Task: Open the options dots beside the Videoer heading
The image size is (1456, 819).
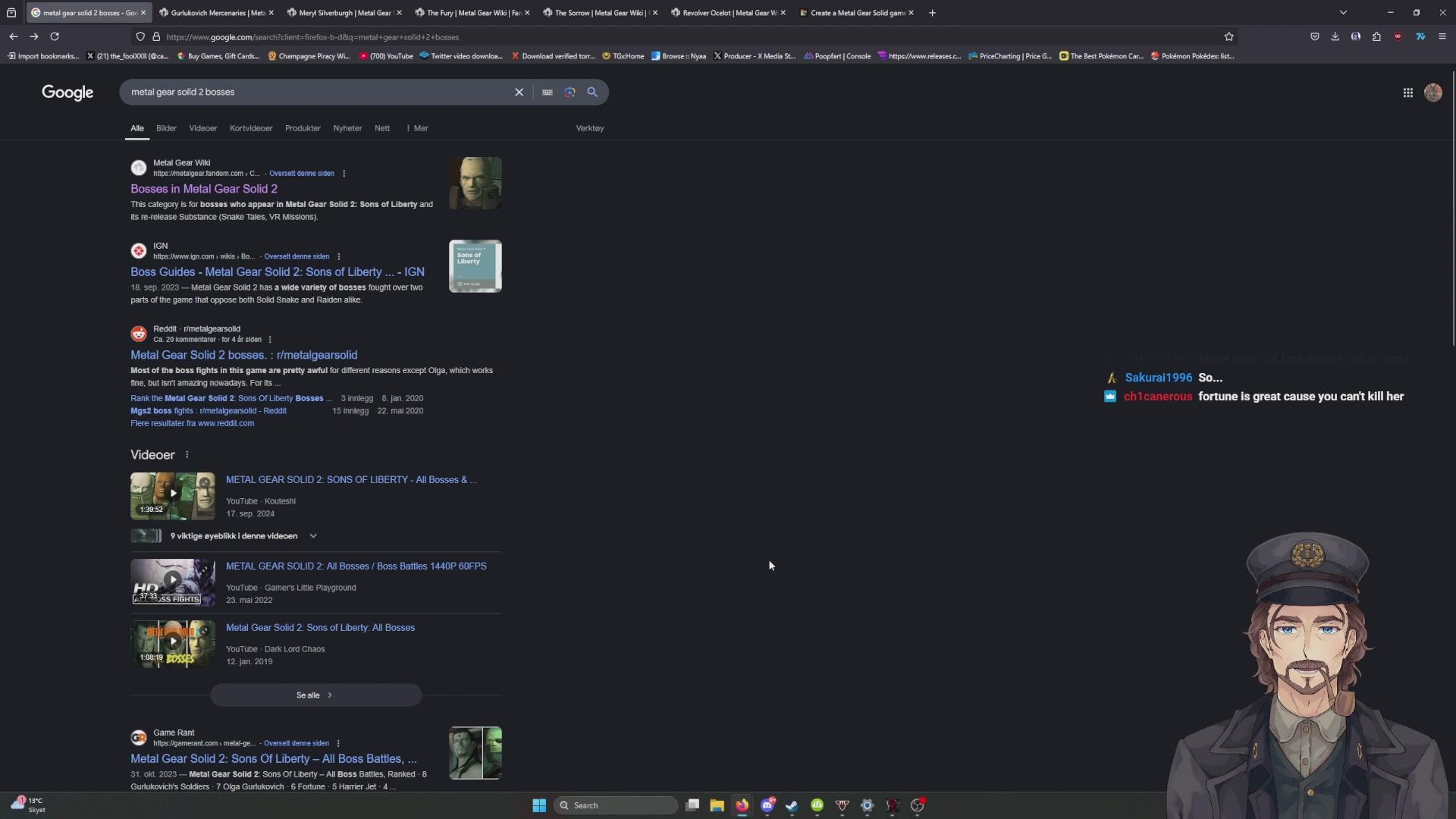Action: (187, 454)
